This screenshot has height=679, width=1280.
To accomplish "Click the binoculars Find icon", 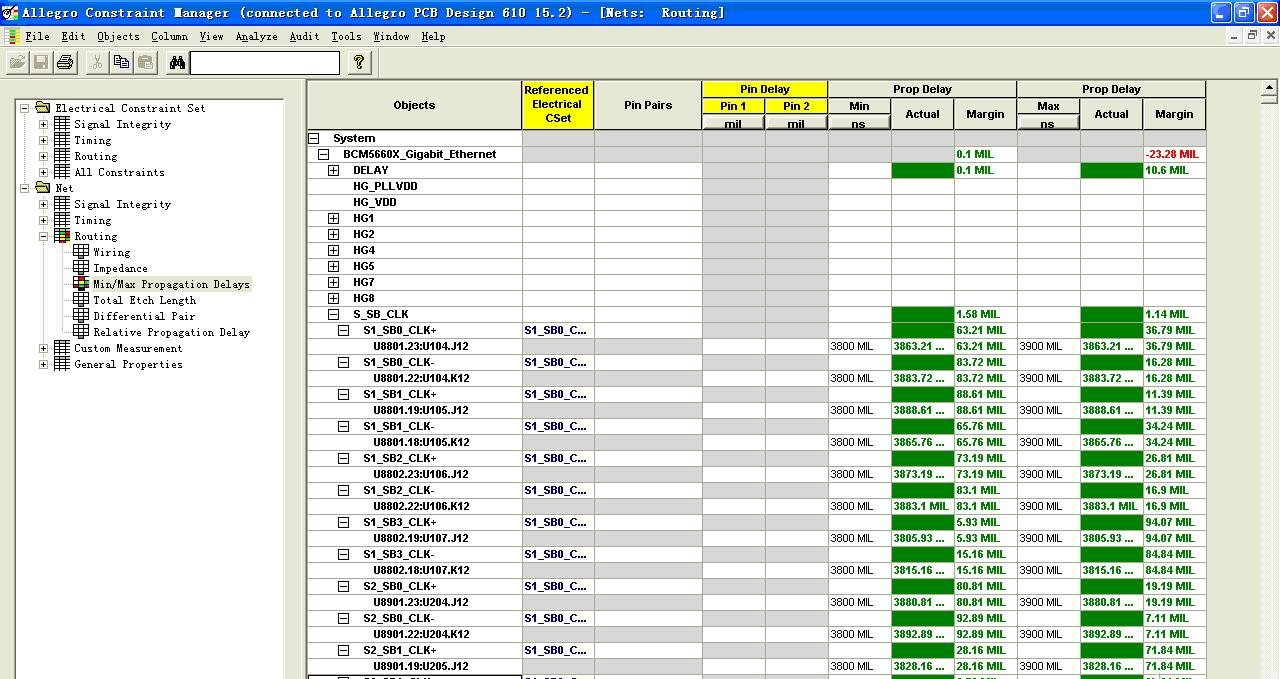I will pyautogui.click(x=177, y=63).
